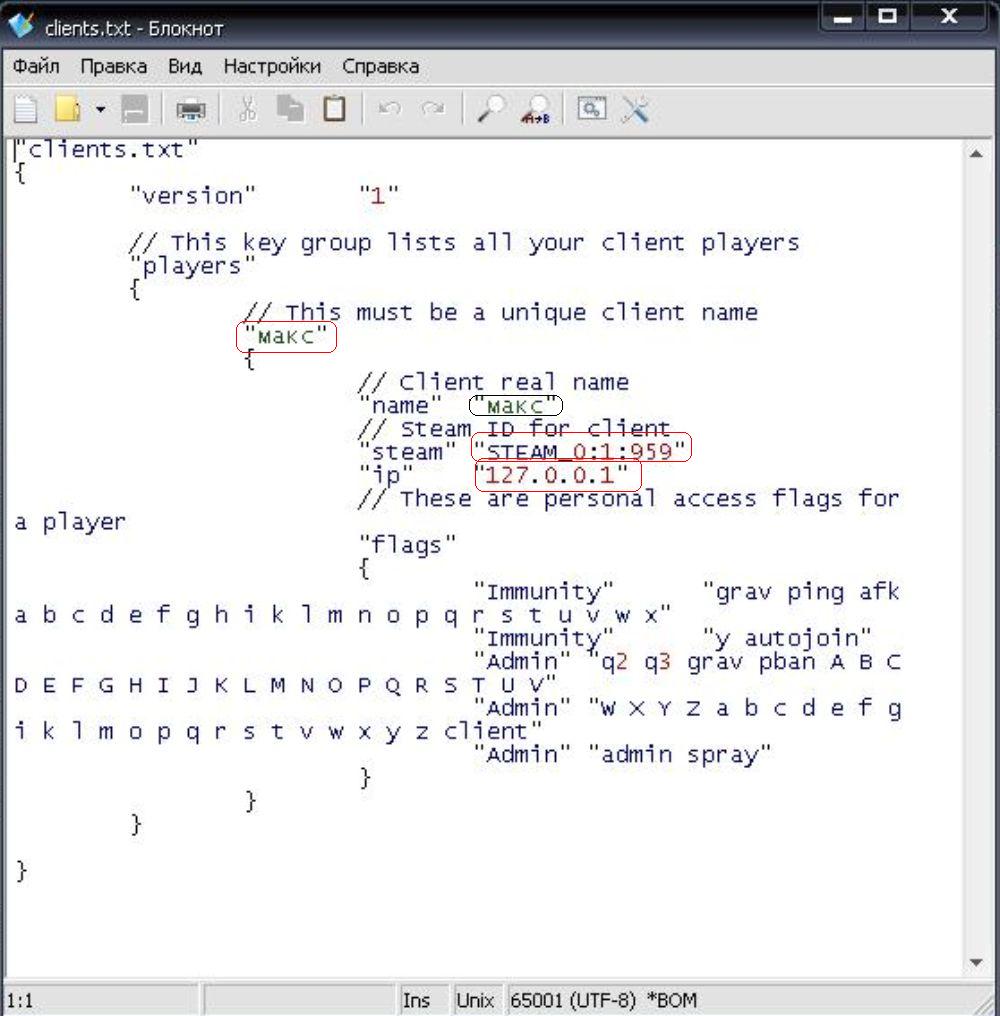Screen dimensions: 1000x1016
Task: Open the Справка menu
Action: (380, 67)
